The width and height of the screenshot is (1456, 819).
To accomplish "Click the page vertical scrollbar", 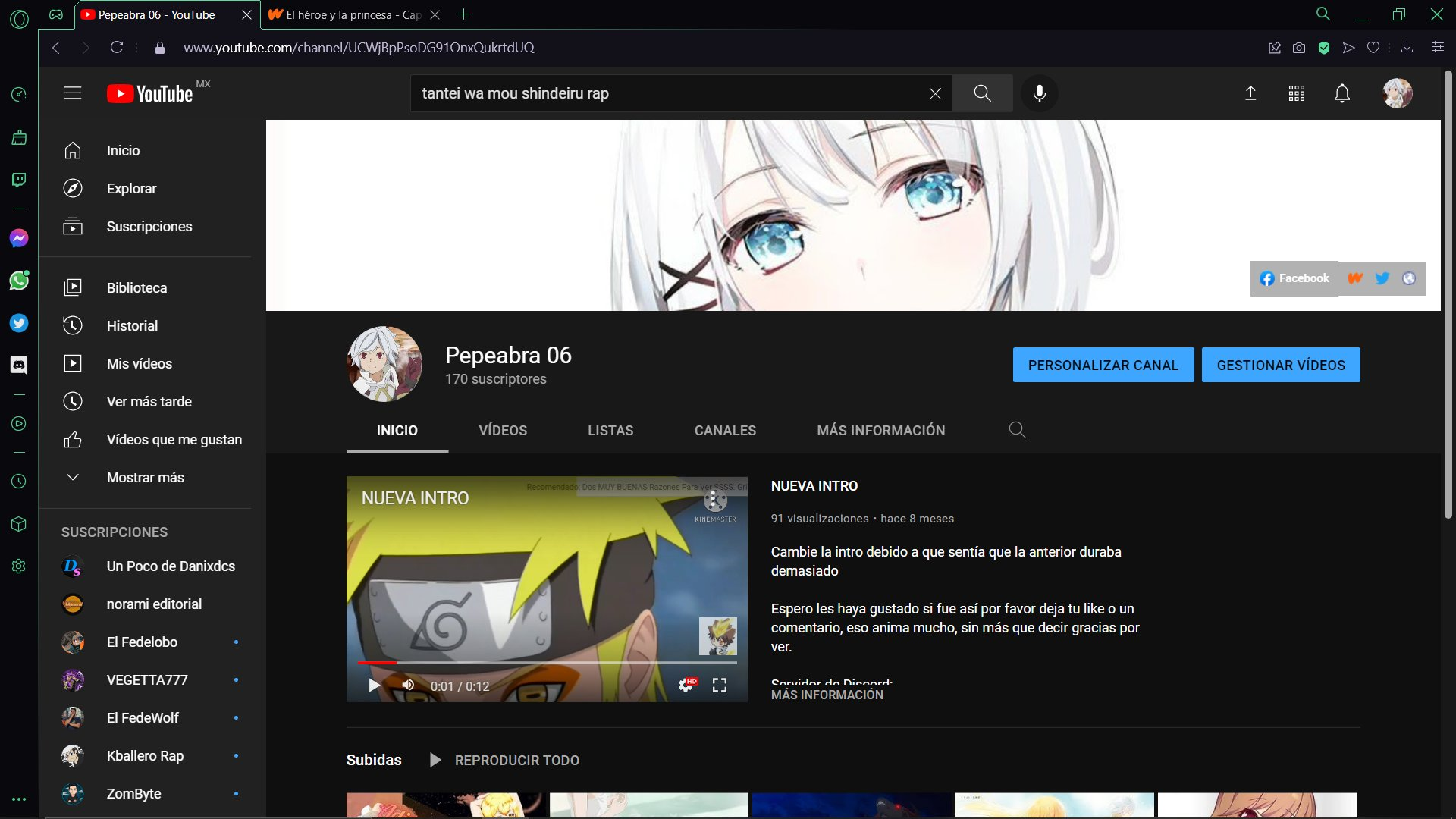I will coord(1448,296).
